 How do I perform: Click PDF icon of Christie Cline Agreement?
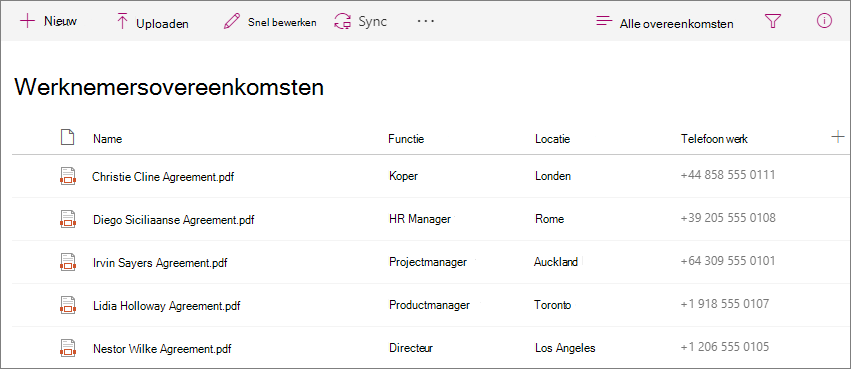pyautogui.click(x=67, y=176)
